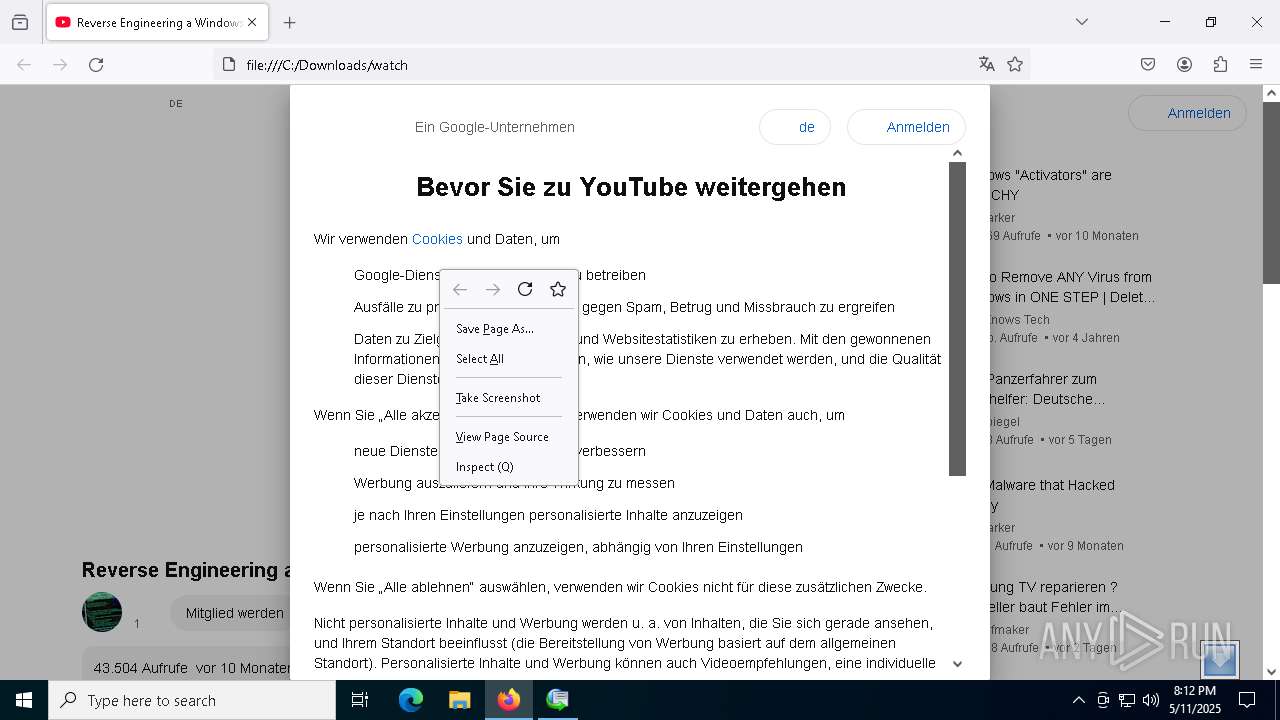
Task: Click the channel avatar thumbnail
Action: coord(102,612)
